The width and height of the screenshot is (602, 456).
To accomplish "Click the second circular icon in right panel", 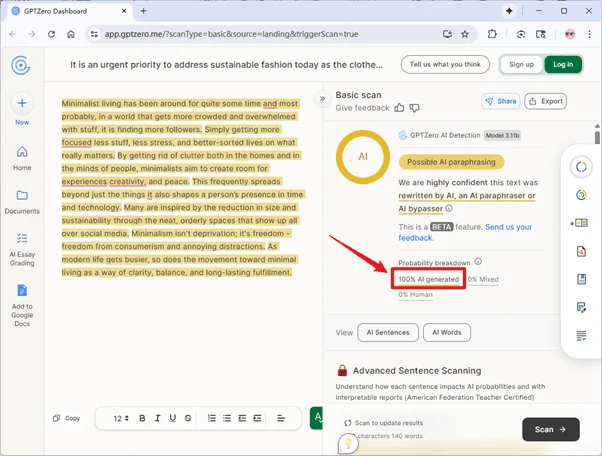I will pos(581,195).
